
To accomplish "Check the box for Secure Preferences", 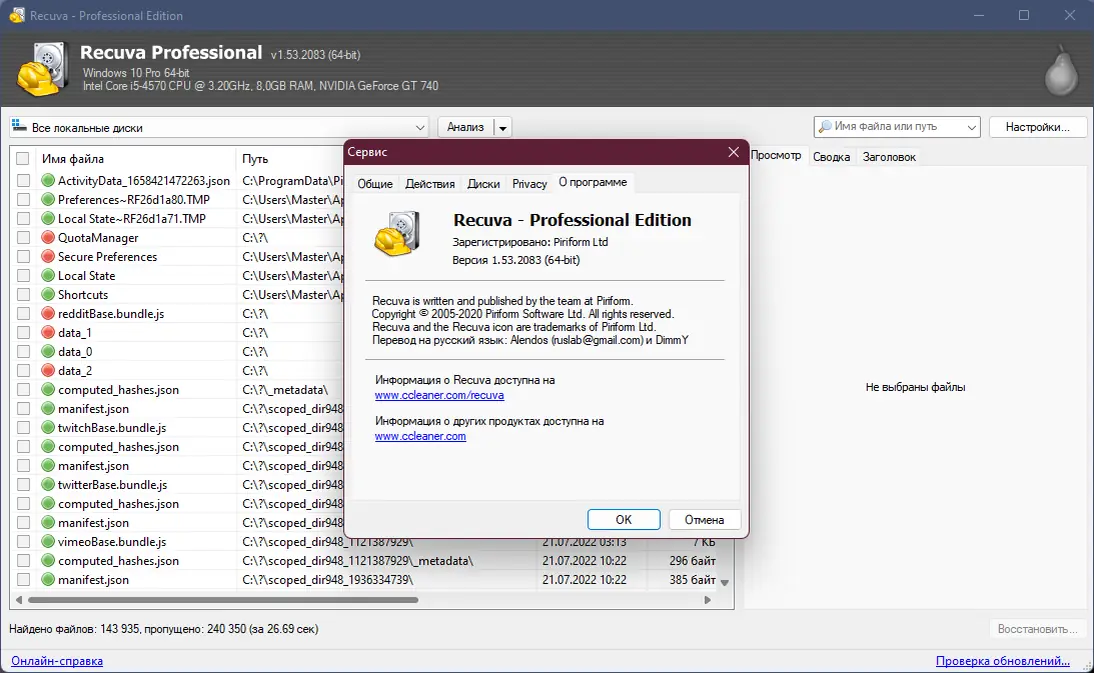I will click(x=23, y=257).
